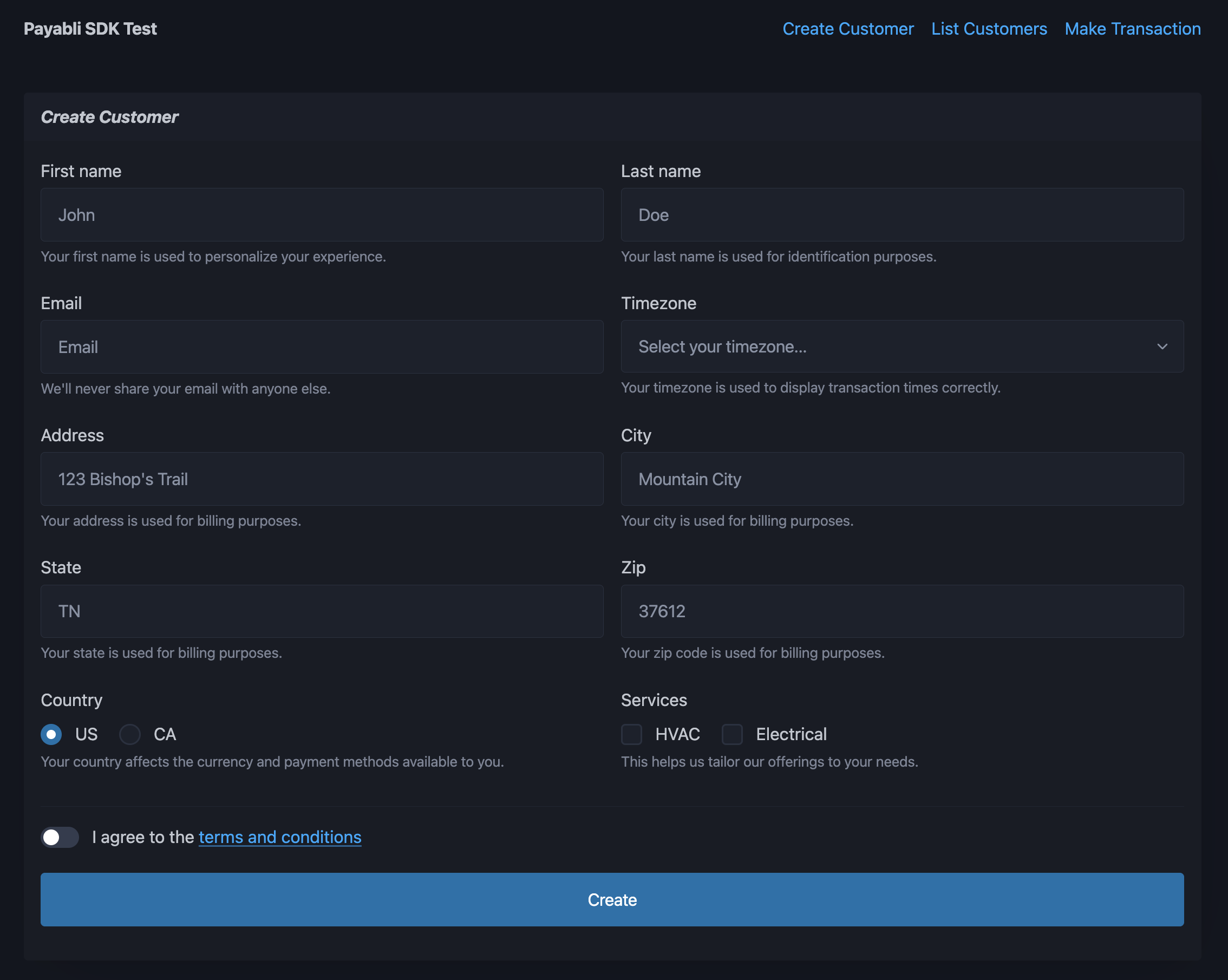Enable the terms and conditions toggle
1228x980 pixels.
[x=60, y=837]
